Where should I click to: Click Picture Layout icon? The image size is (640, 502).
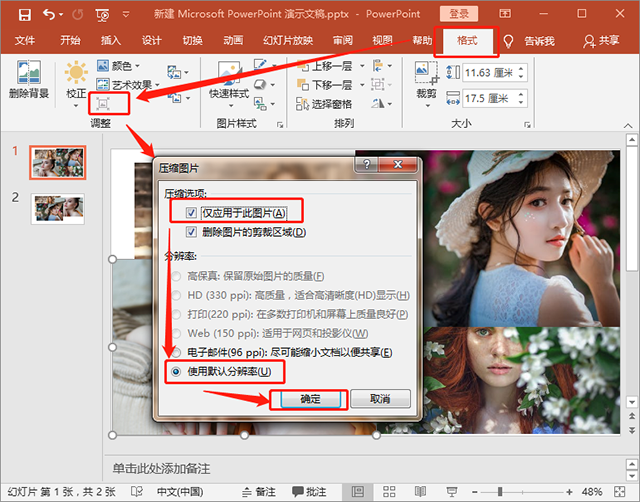tap(260, 103)
